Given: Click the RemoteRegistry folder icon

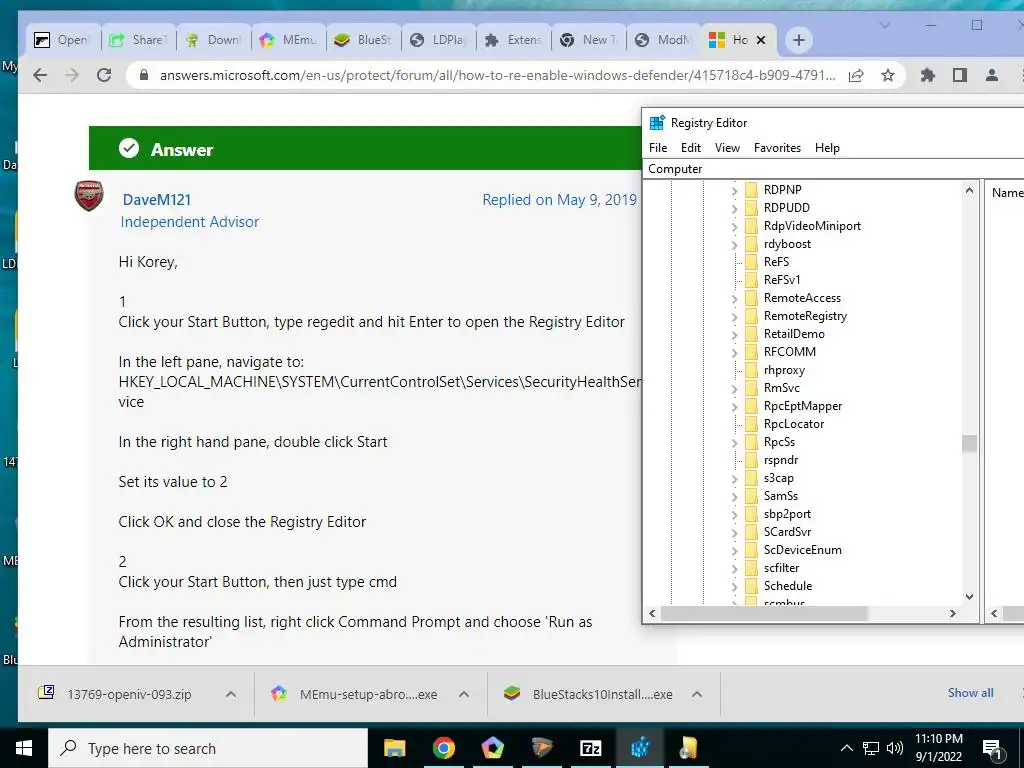Looking at the screenshot, I should pos(752,315).
